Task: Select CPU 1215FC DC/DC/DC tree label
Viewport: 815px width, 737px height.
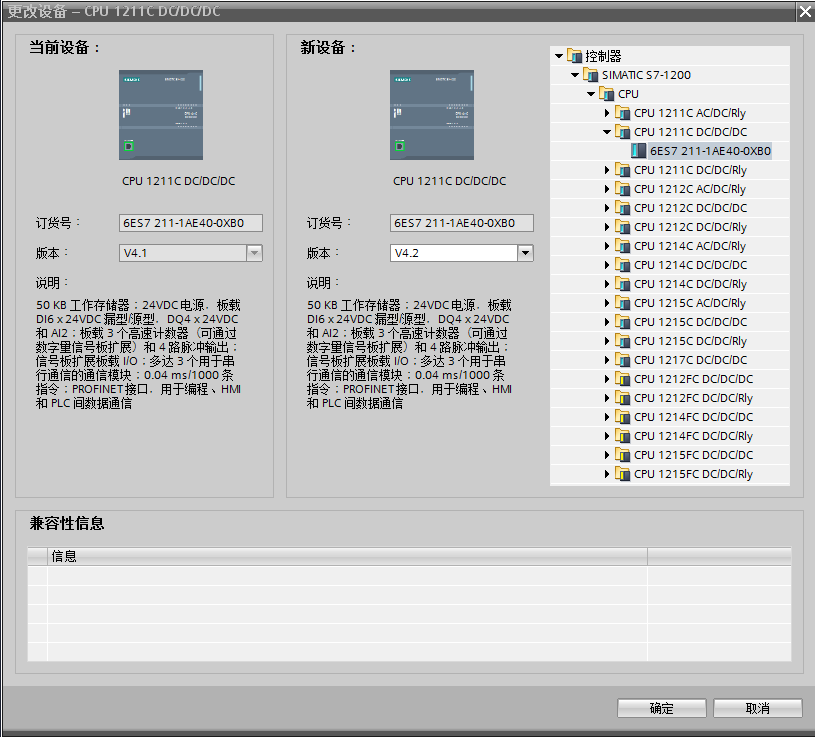Action: click(x=693, y=455)
